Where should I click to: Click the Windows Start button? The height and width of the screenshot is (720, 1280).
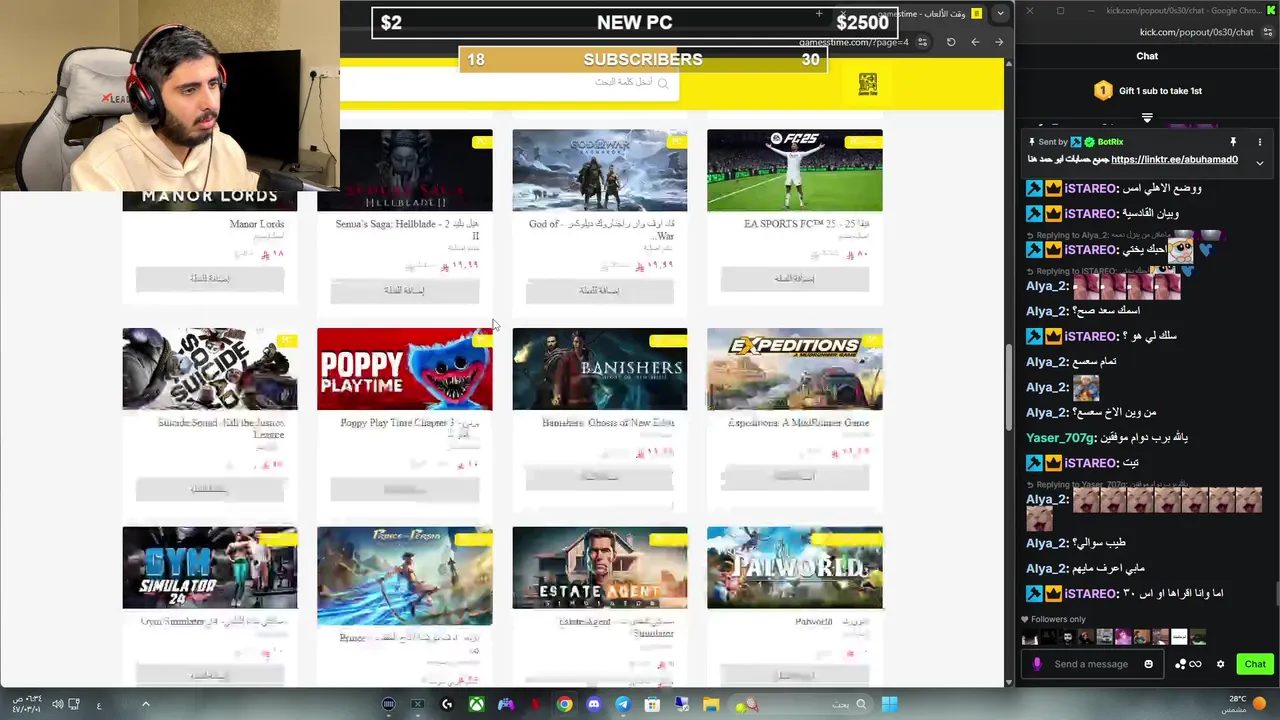tap(889, 704)
